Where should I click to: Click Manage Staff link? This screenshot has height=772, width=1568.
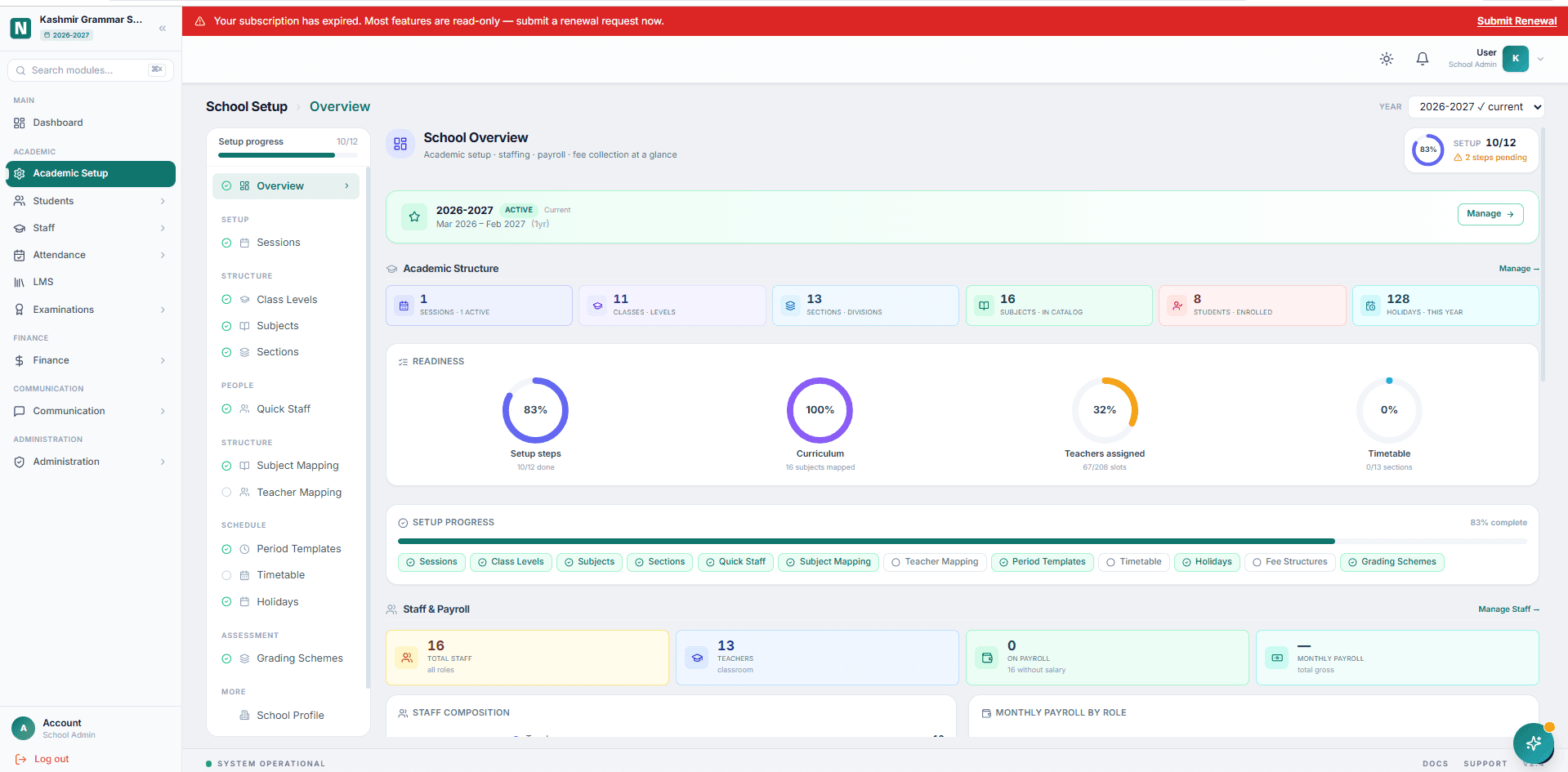[x=1508, y=609]
